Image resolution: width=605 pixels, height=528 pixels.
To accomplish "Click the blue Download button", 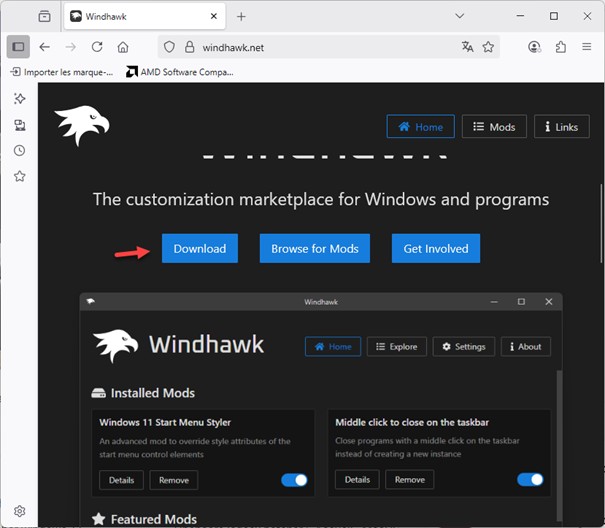I will click(x=200, y=249).
